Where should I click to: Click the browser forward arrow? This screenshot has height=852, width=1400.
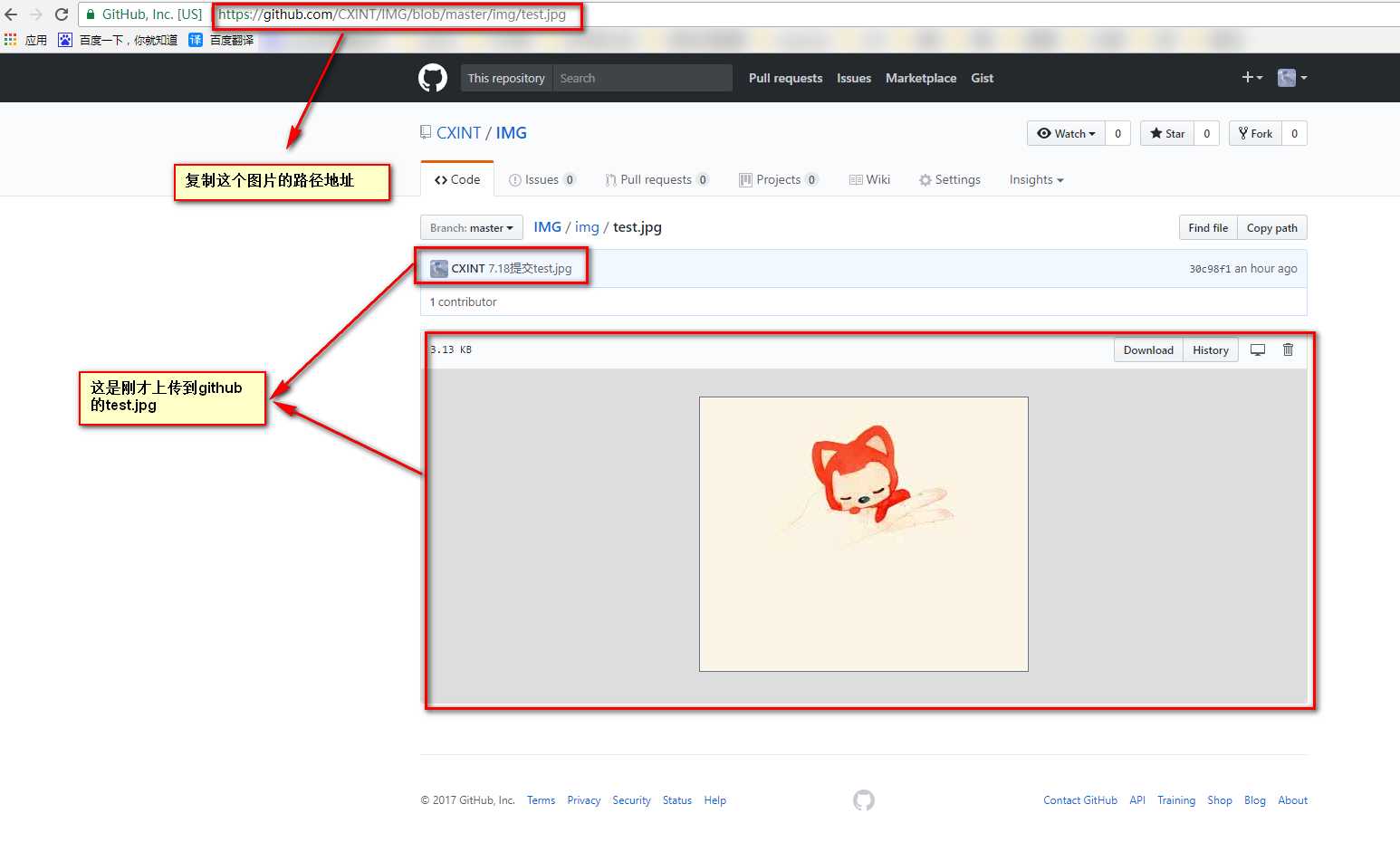tap(36, 14)
